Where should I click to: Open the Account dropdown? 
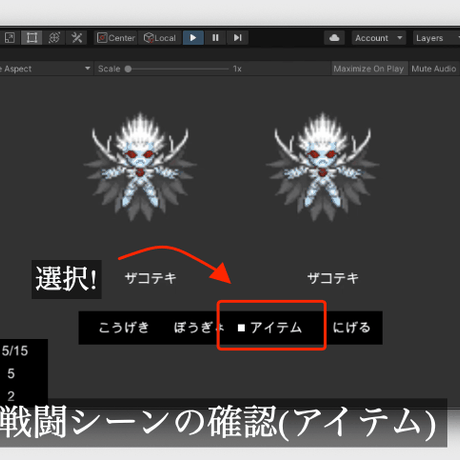coord(379,38)
